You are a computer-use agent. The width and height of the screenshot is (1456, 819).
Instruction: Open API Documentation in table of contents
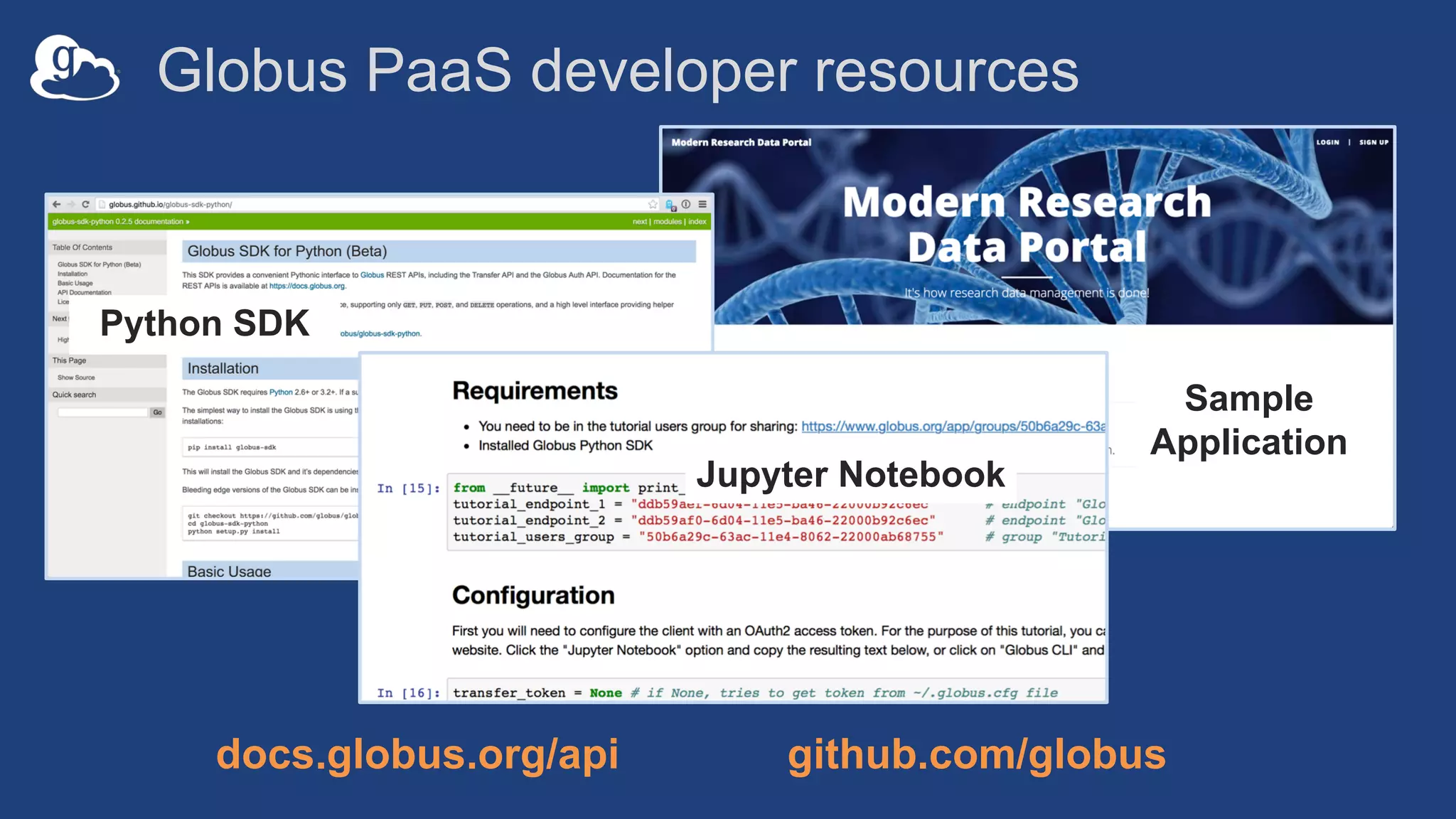tap(84, 292)
